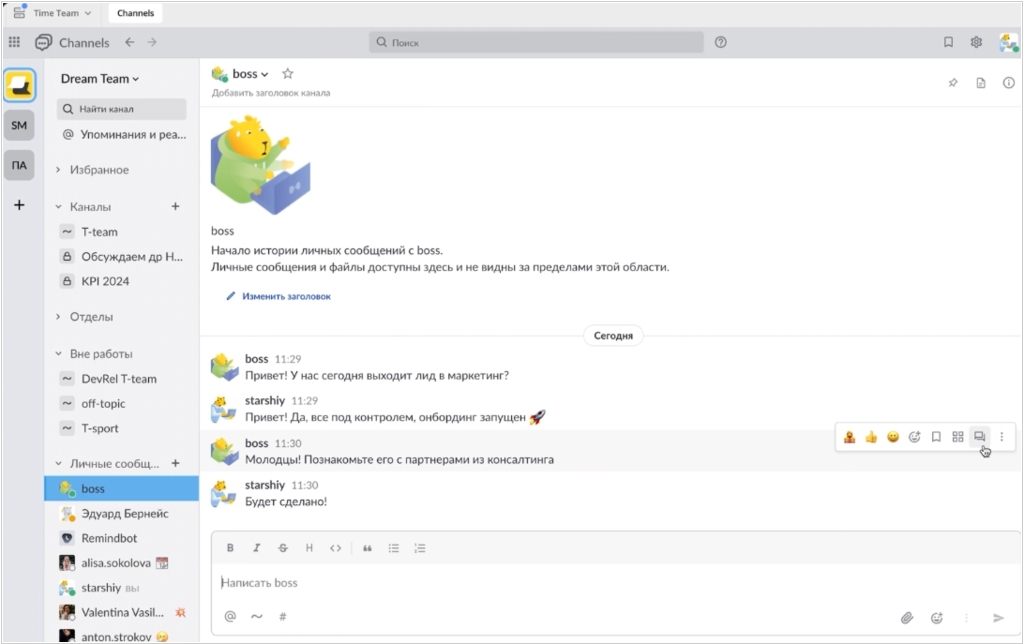Reply in thread via hover bar icon

coord(980,437)
